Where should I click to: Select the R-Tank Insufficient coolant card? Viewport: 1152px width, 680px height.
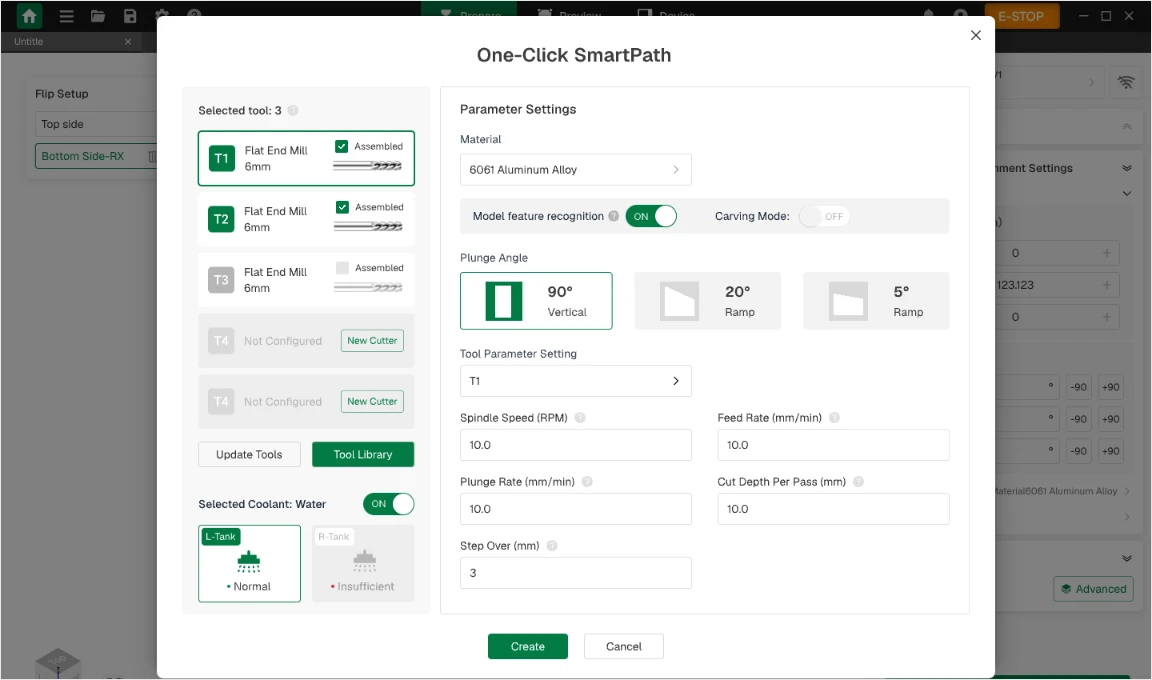tap(363, 563)
